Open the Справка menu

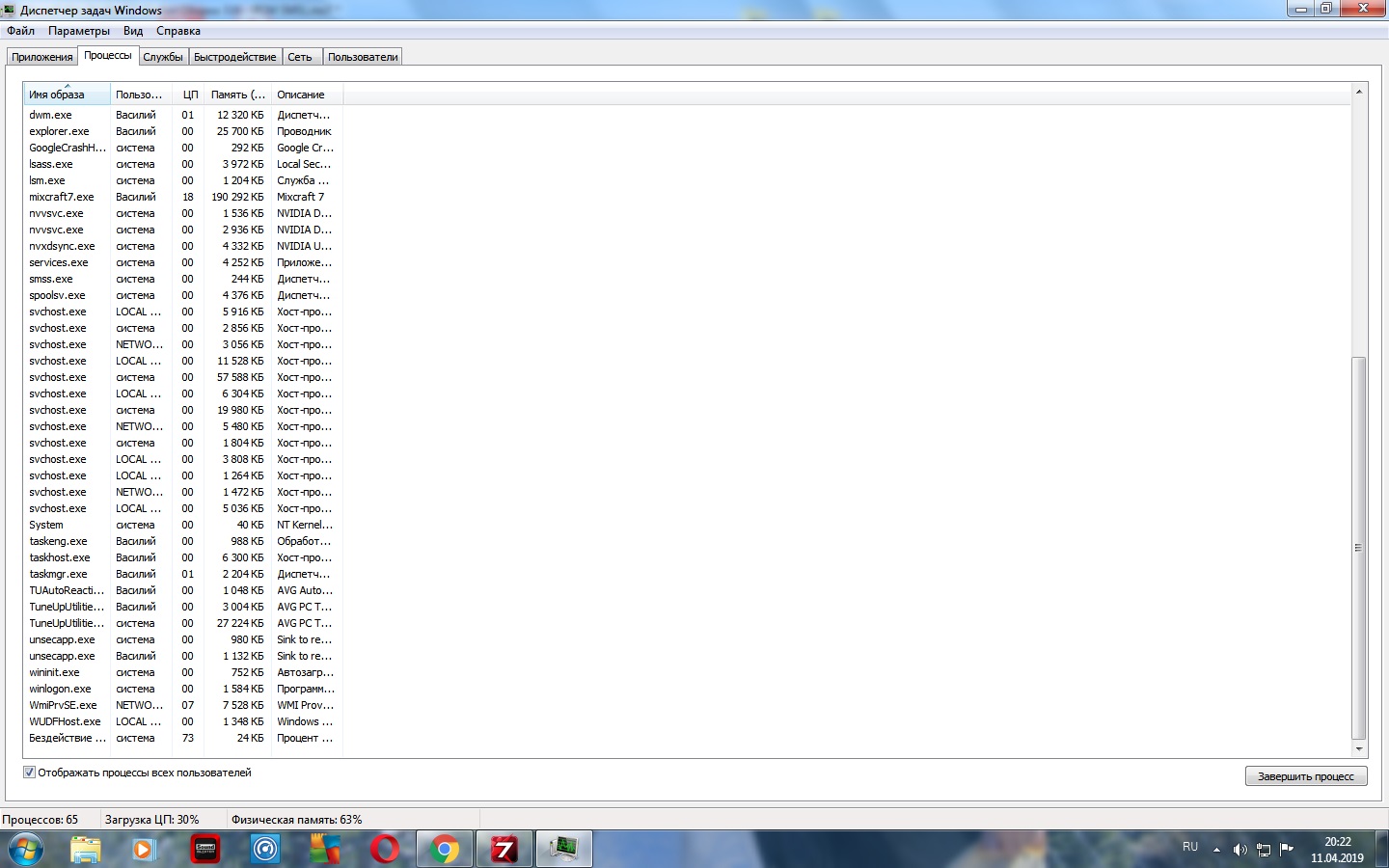[178, 31]
